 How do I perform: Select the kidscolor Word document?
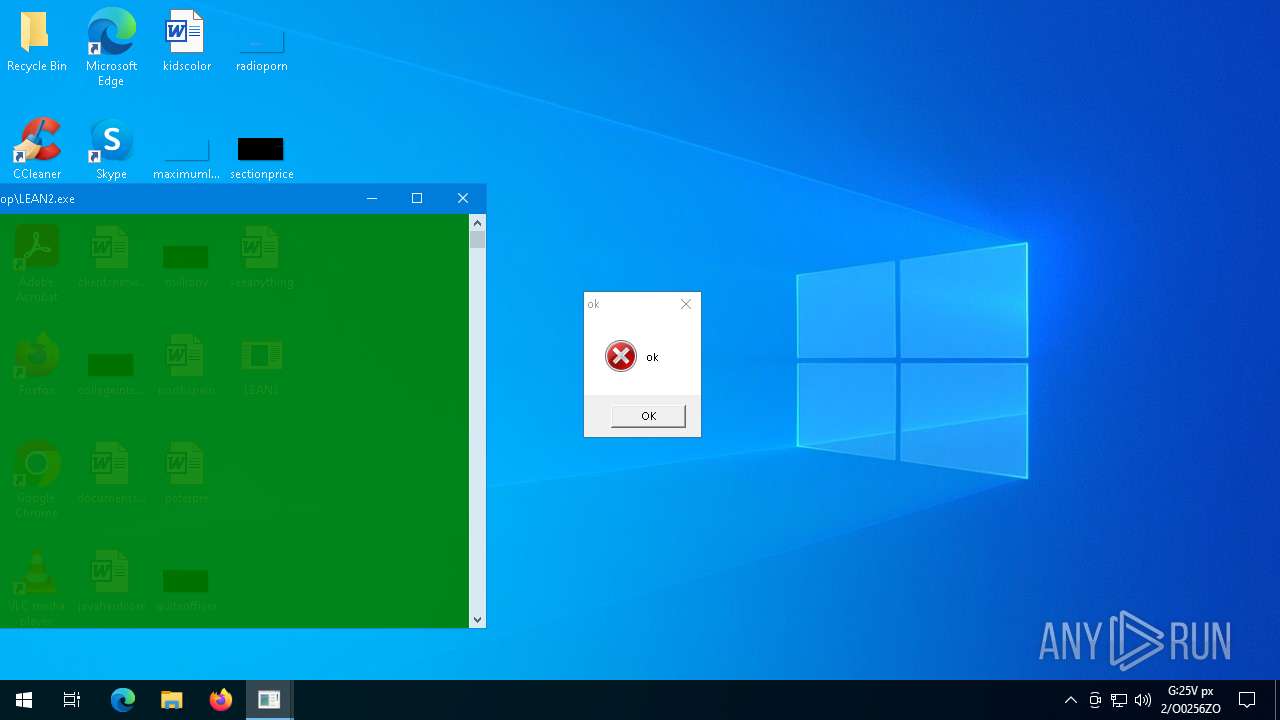(187, 42)
